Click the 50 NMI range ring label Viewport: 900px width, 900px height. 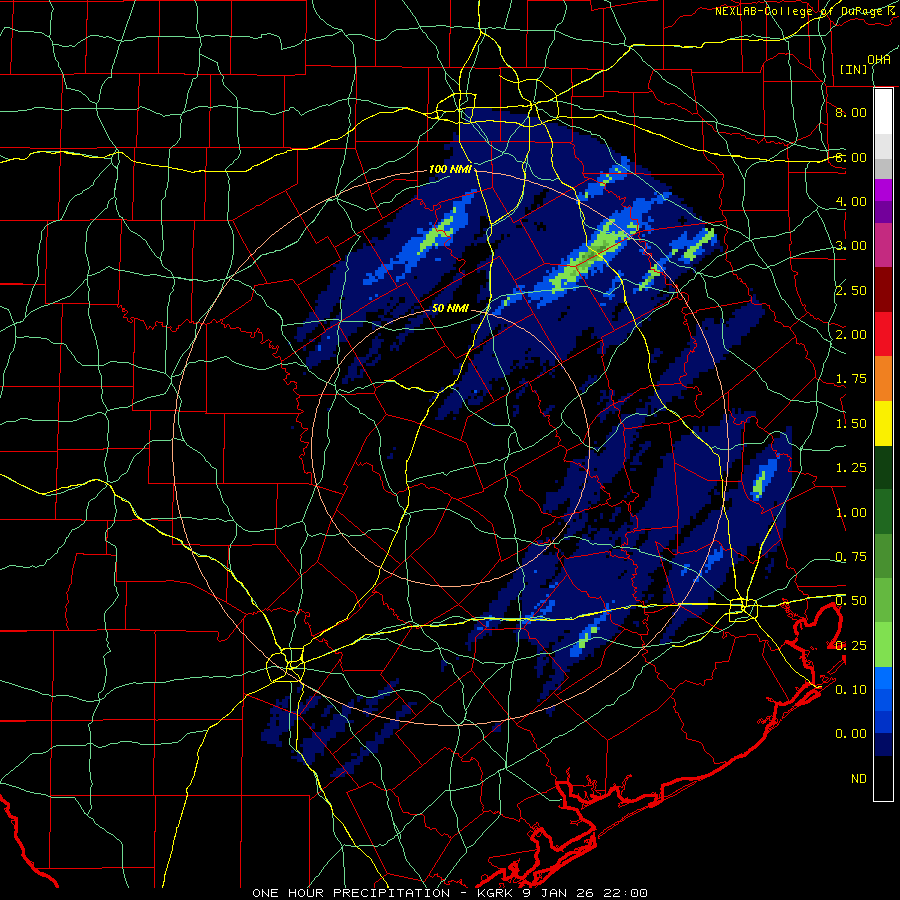450,308
